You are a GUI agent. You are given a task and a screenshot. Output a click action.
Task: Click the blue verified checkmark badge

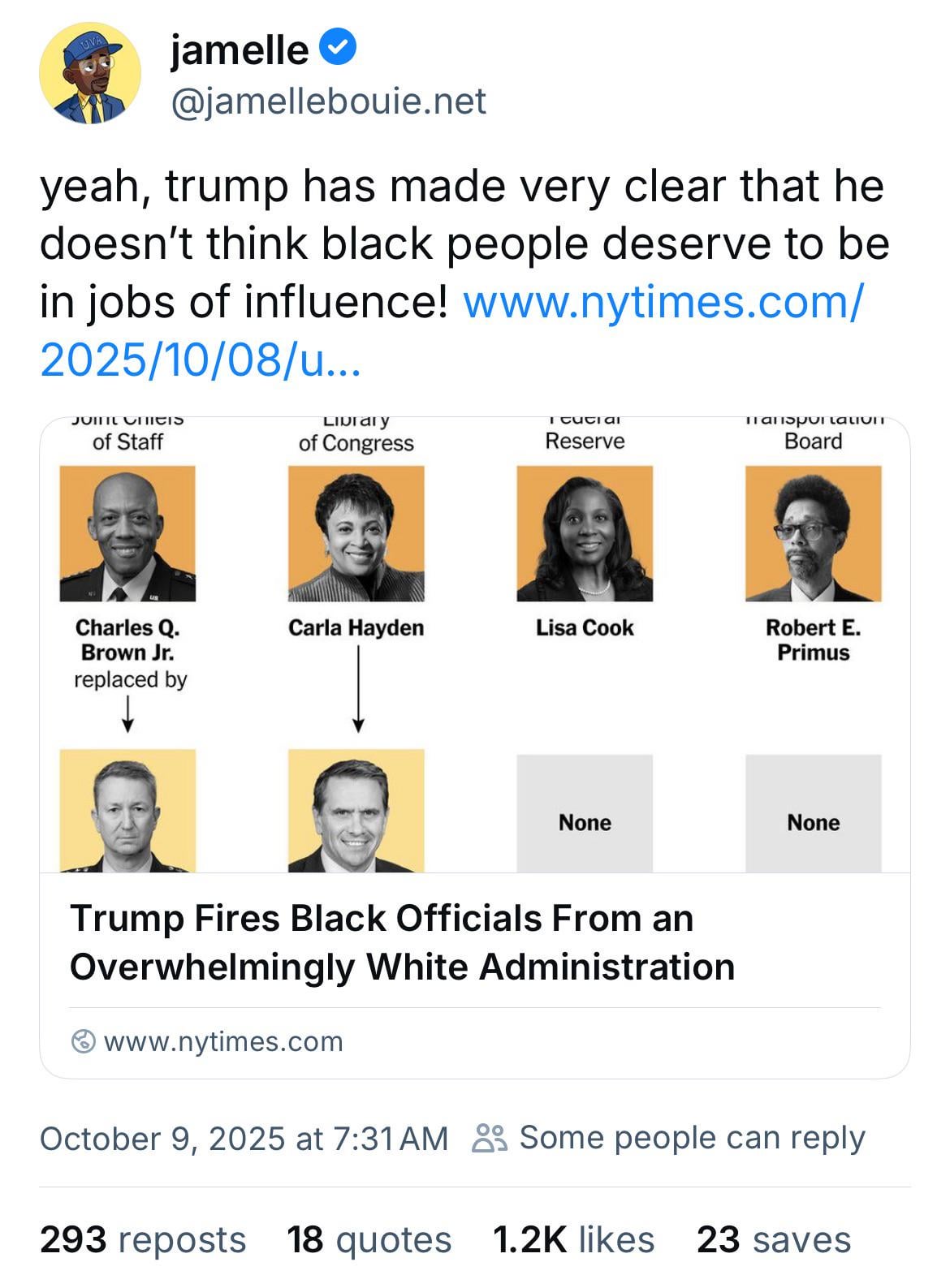[x=338, y=49]
